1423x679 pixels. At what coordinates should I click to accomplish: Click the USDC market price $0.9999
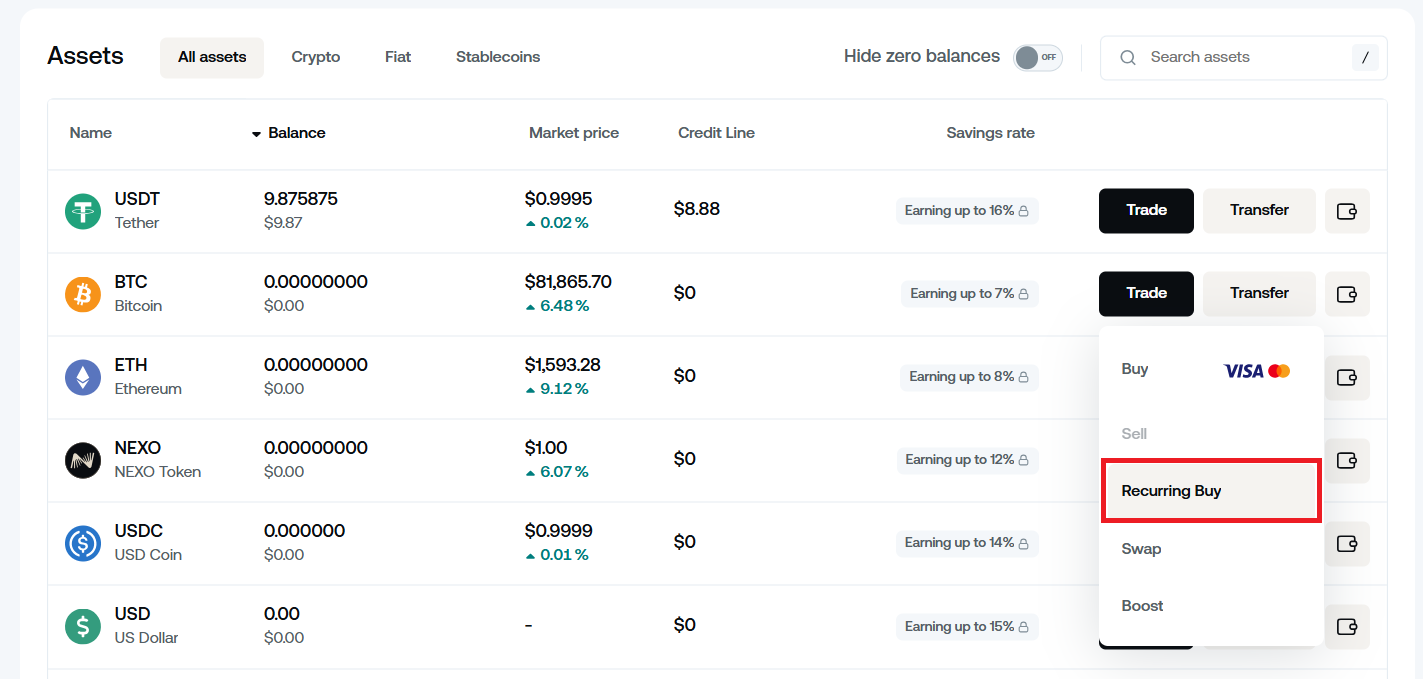click(x=558, y=531)
